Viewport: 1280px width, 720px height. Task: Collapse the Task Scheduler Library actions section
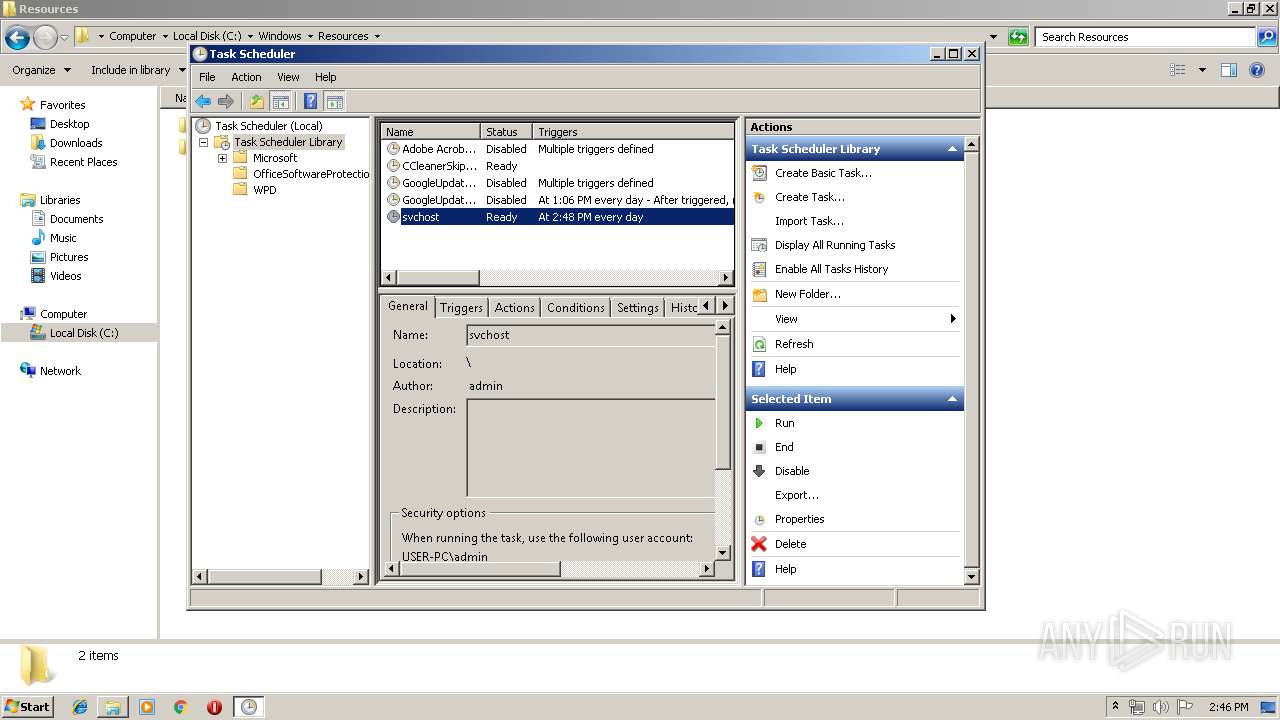tap(952, 149)
